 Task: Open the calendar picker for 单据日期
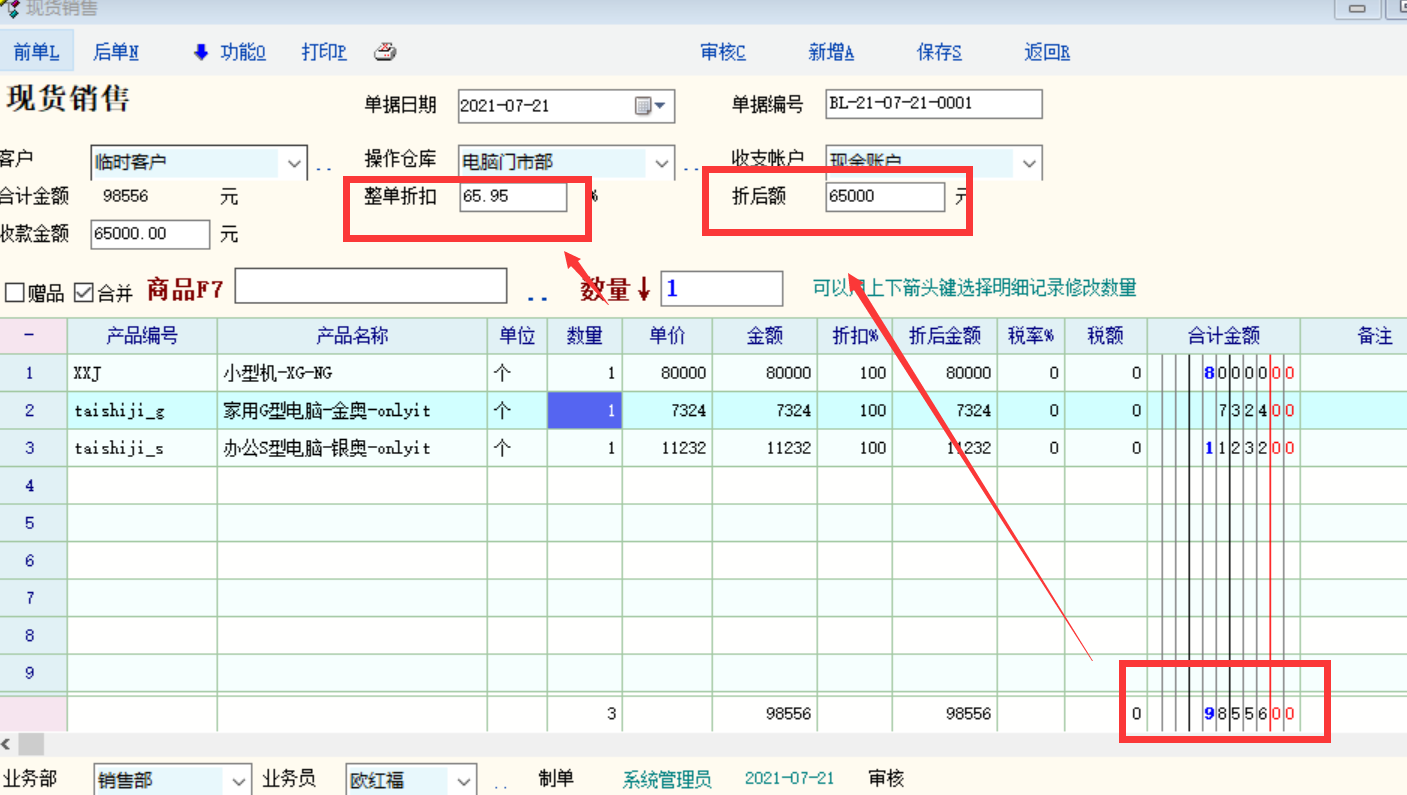[651, 106]
